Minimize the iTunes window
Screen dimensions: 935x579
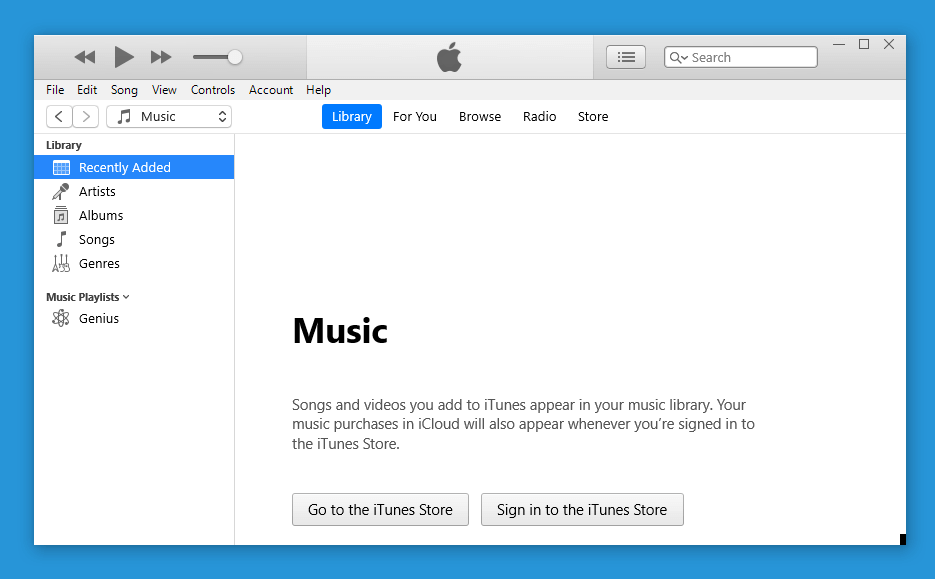(839, 44)
